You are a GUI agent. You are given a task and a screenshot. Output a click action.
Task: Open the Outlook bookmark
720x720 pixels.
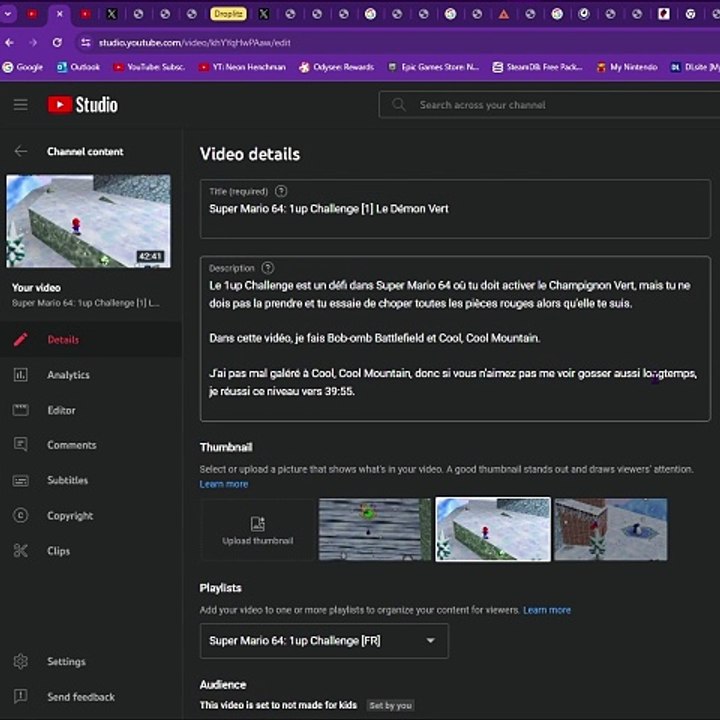click(x=78, y=67)
